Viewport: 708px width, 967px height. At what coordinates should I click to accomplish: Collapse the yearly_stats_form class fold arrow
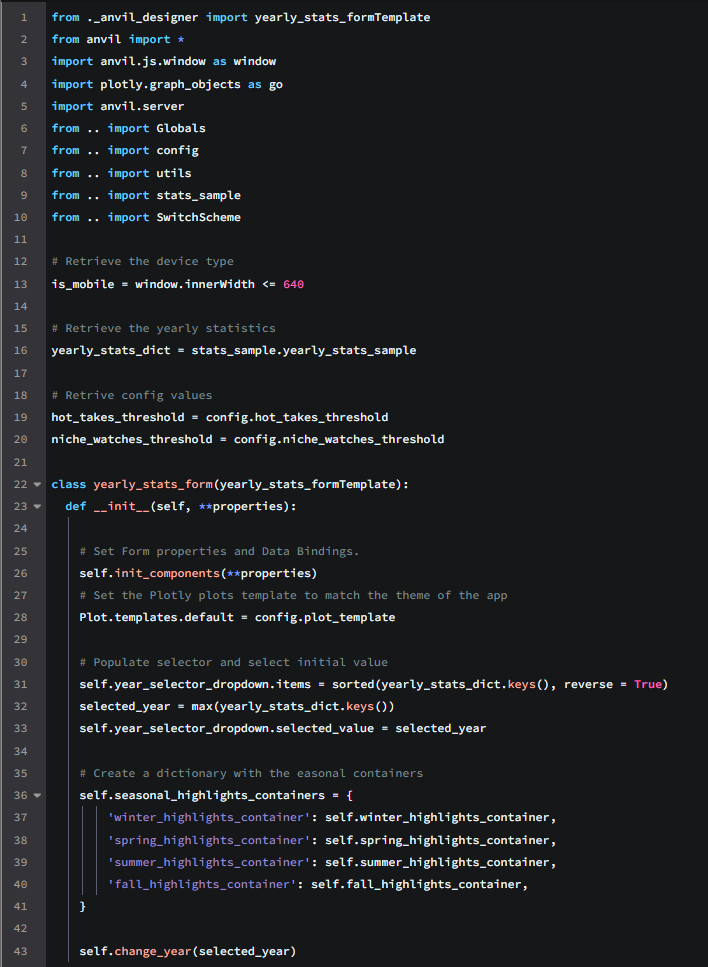tap(37, 485)
